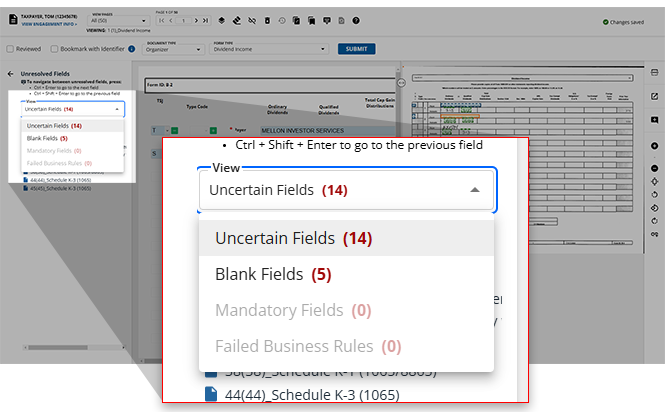Select the eraser toolbar icon
Screen dimensions: 665x412
click(x=237, y=20)
